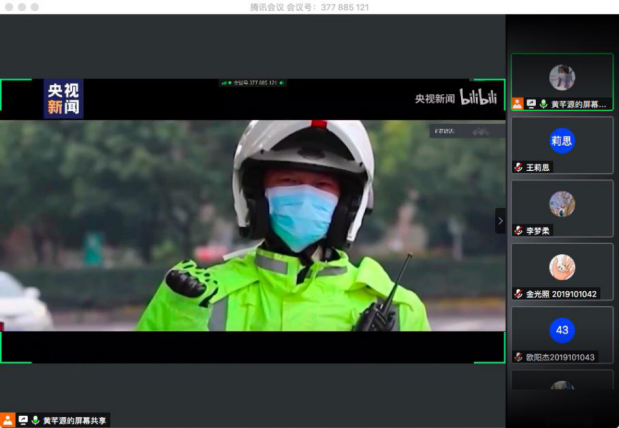Click the blue 43 avatar of 欧阳杰

pos(562,330)
